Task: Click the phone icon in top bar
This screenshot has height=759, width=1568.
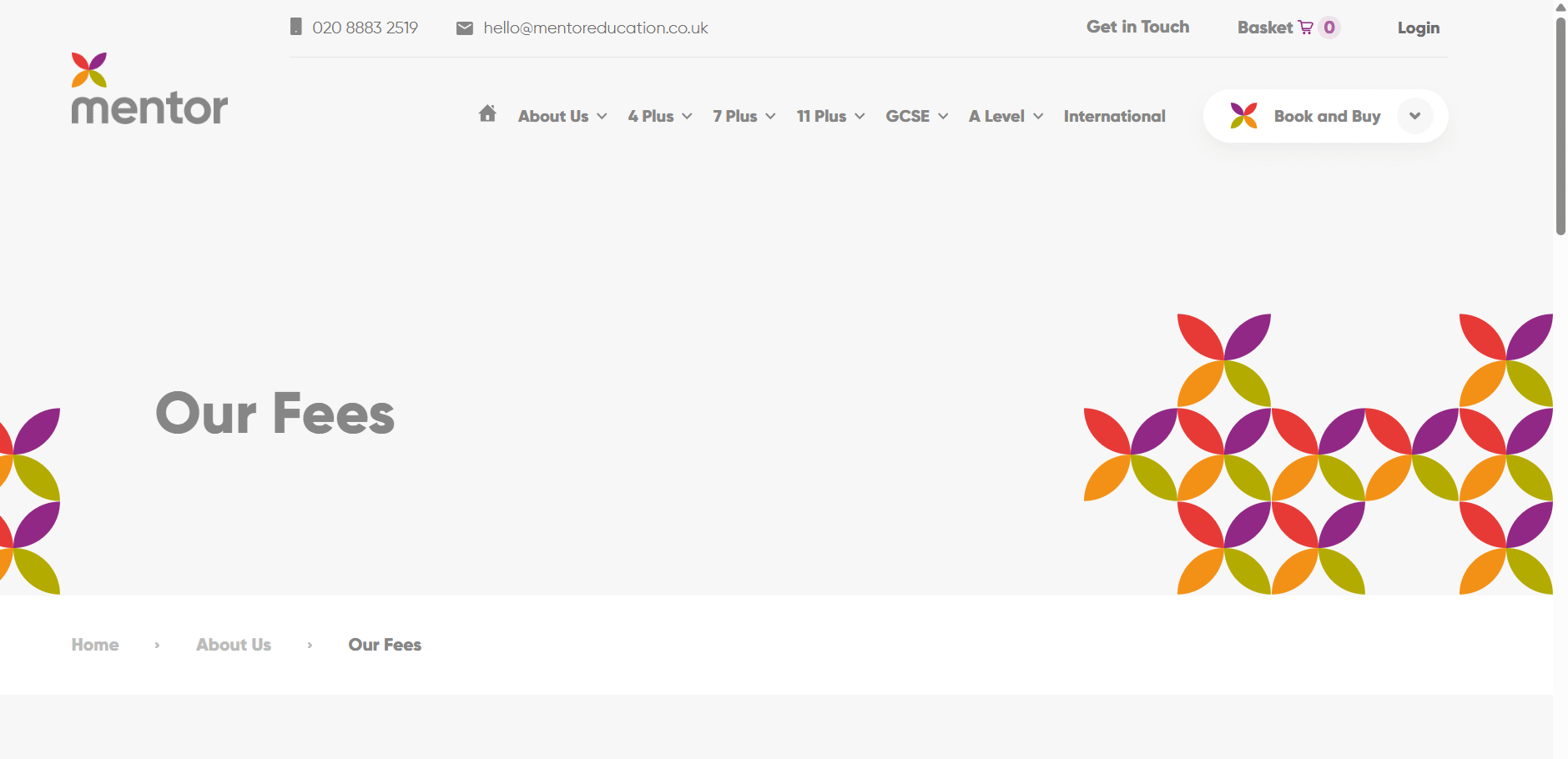Action: (295, 28)
